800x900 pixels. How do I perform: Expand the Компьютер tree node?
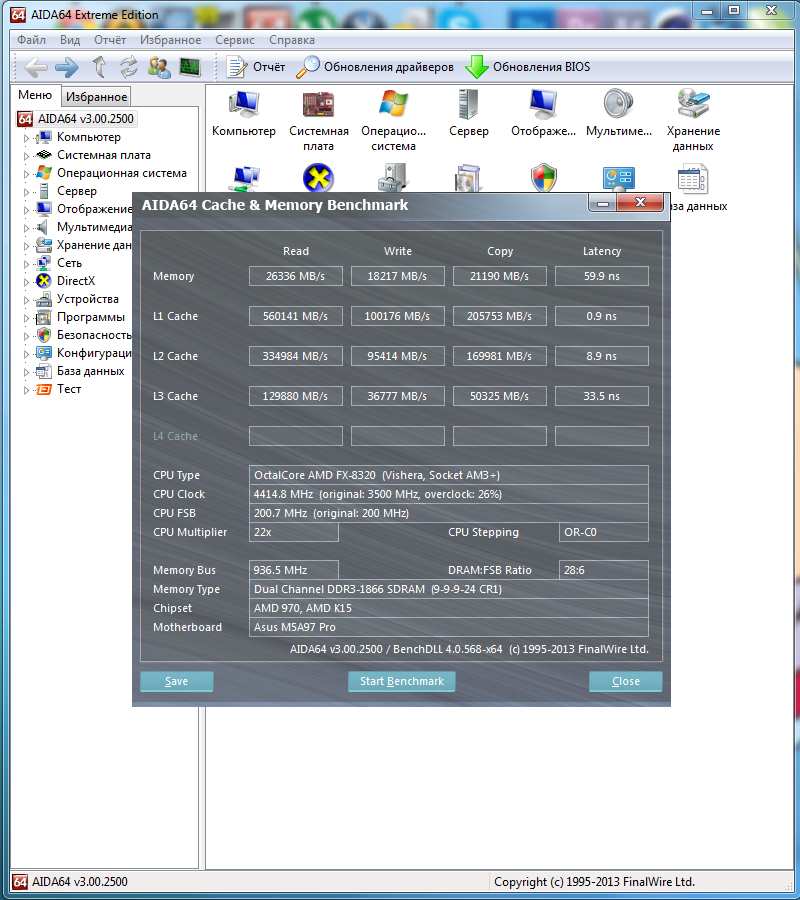(x=27, y=138)
